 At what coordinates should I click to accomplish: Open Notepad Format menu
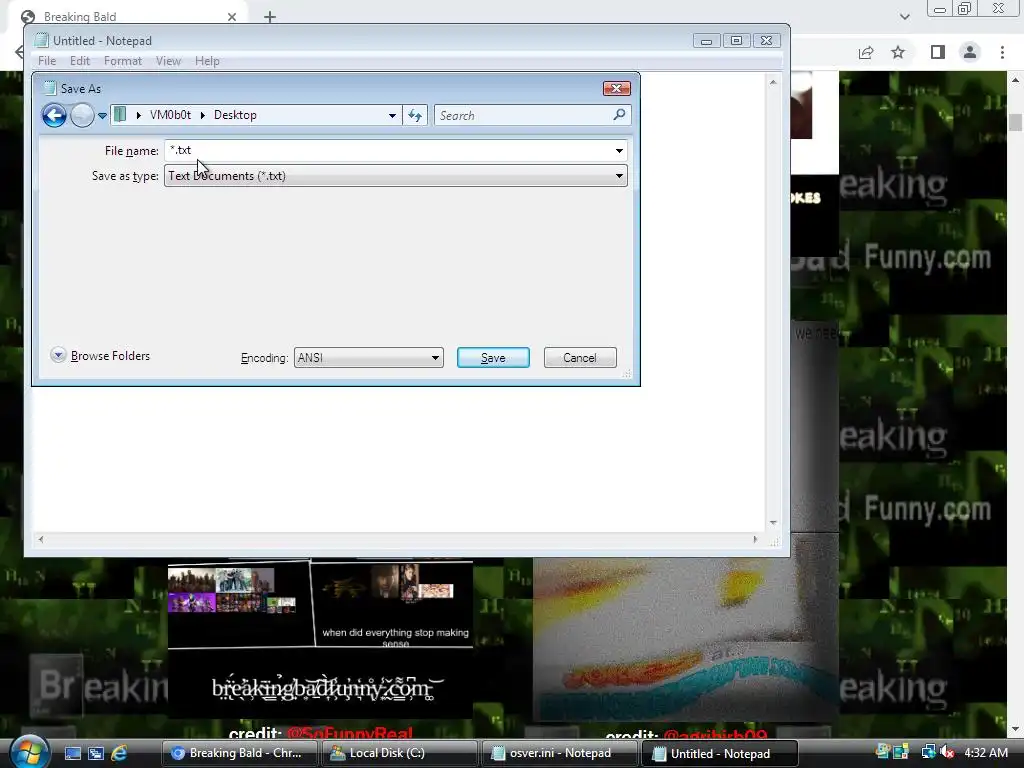[123, 61]
